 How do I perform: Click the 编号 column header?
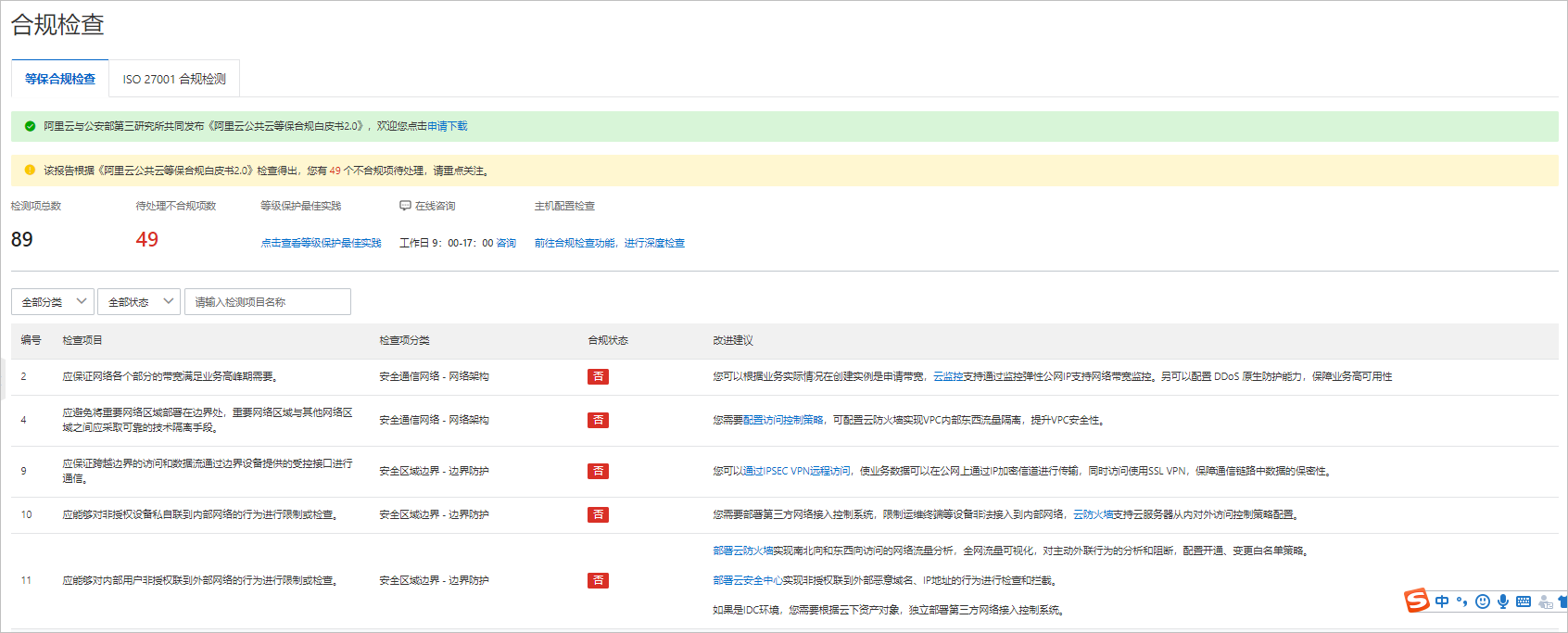coord(32,340)
